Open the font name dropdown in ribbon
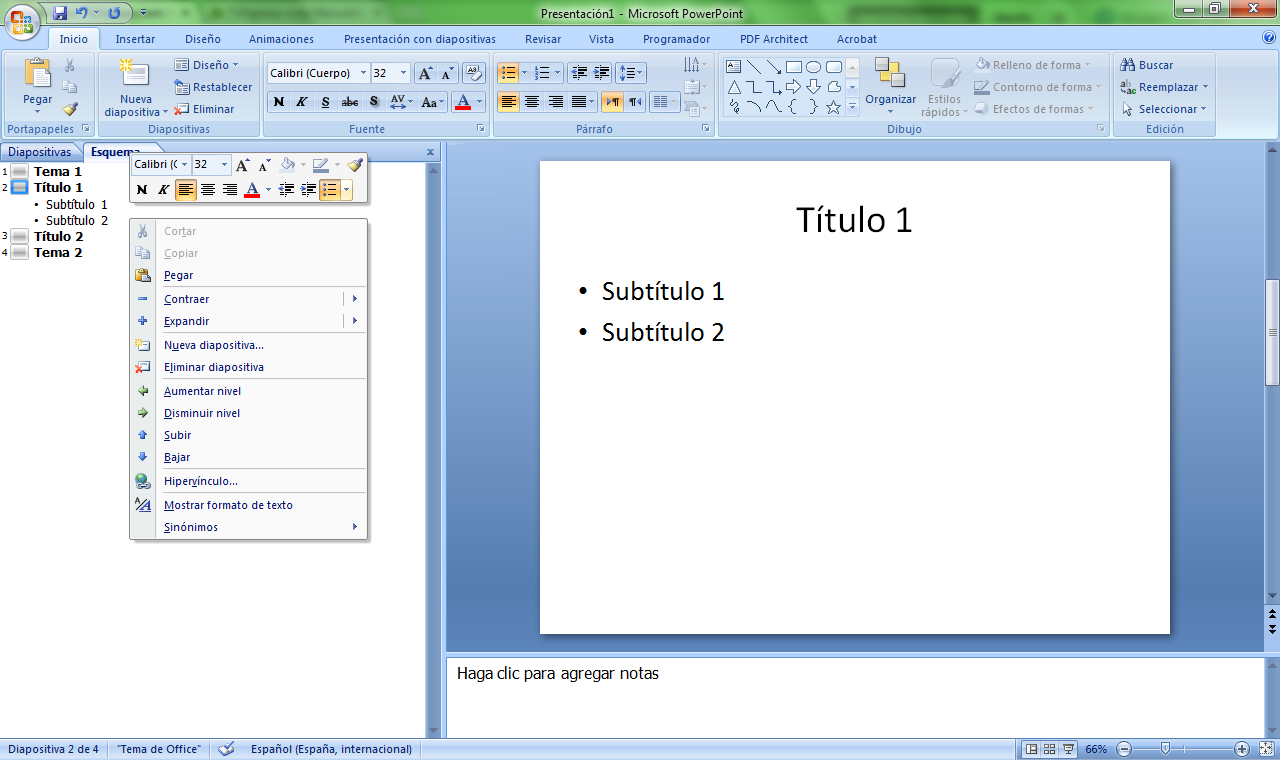Screen dimensions: 1280x760 tap(363, 73)
